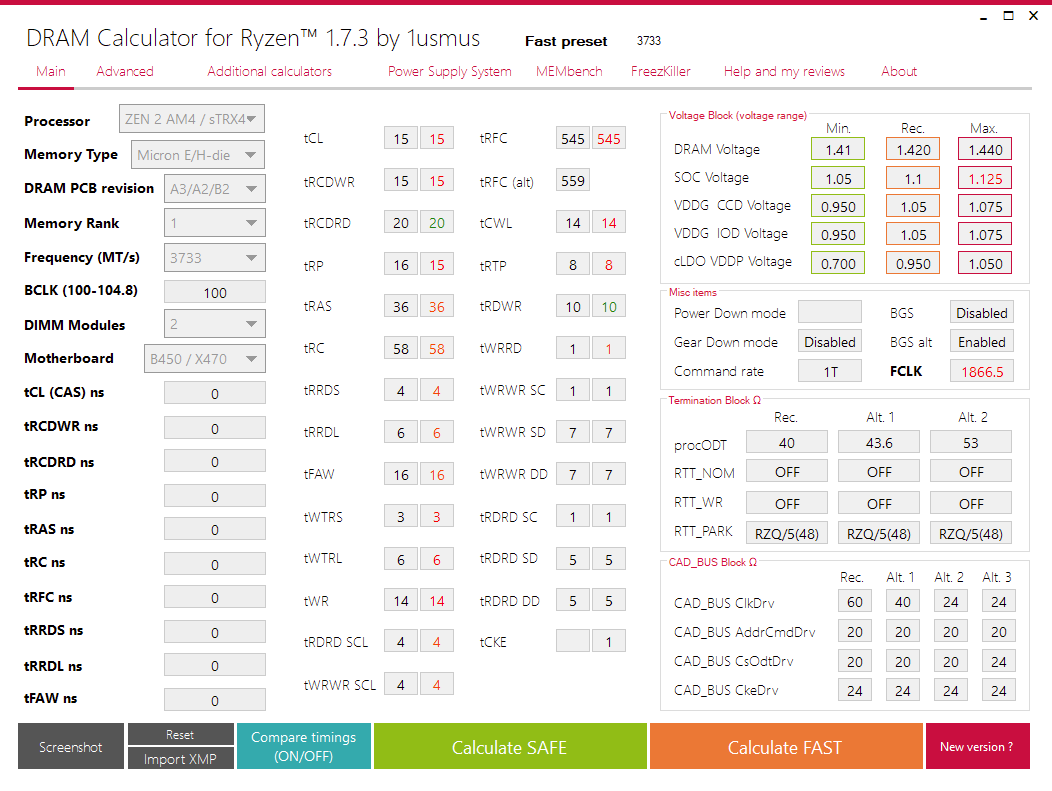Open the About tab
This screenshot has height=791, width=1052.
898,71
